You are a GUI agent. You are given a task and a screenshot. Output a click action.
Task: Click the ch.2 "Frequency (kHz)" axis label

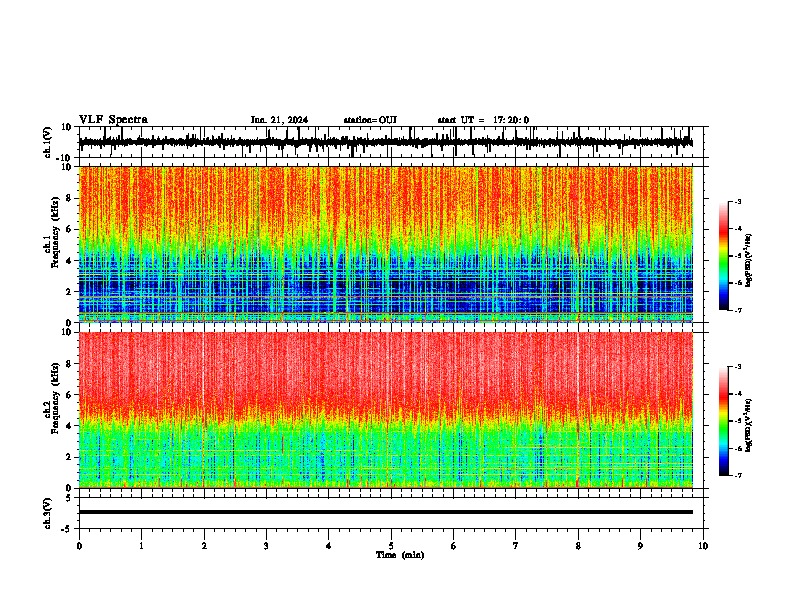point(55,398)
